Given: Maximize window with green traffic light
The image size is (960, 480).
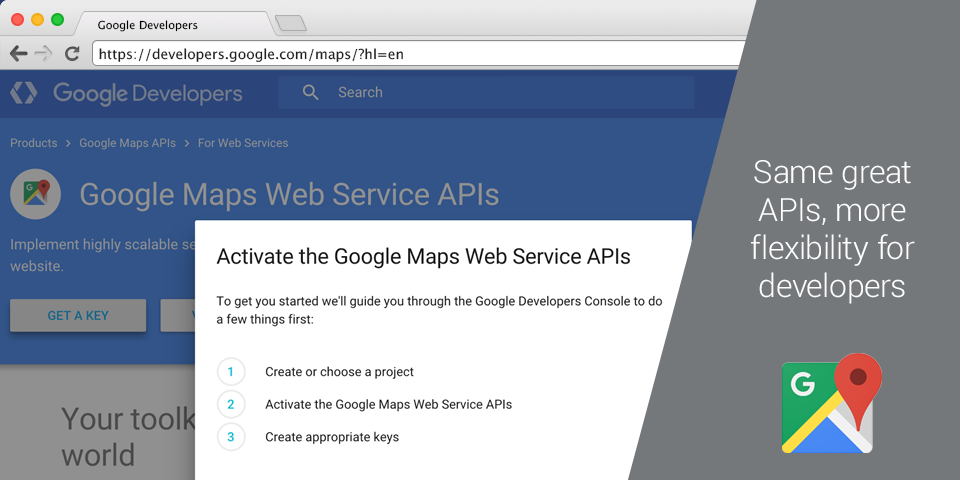Looking at the screenshot, I should coord(58,19).
